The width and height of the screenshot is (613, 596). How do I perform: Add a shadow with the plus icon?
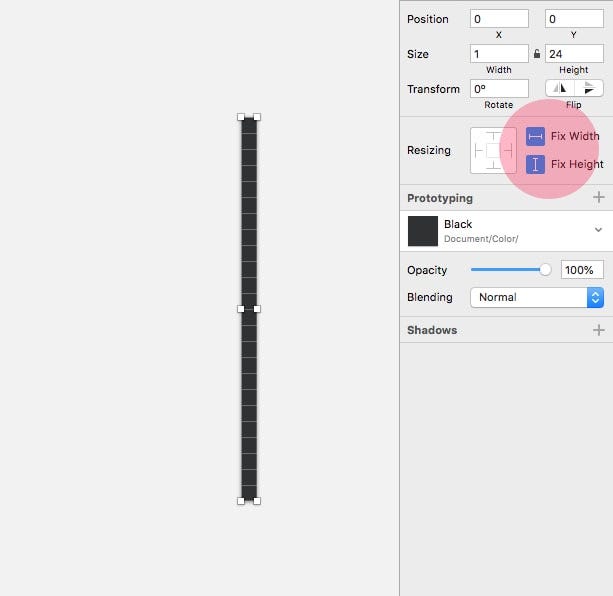599,330
